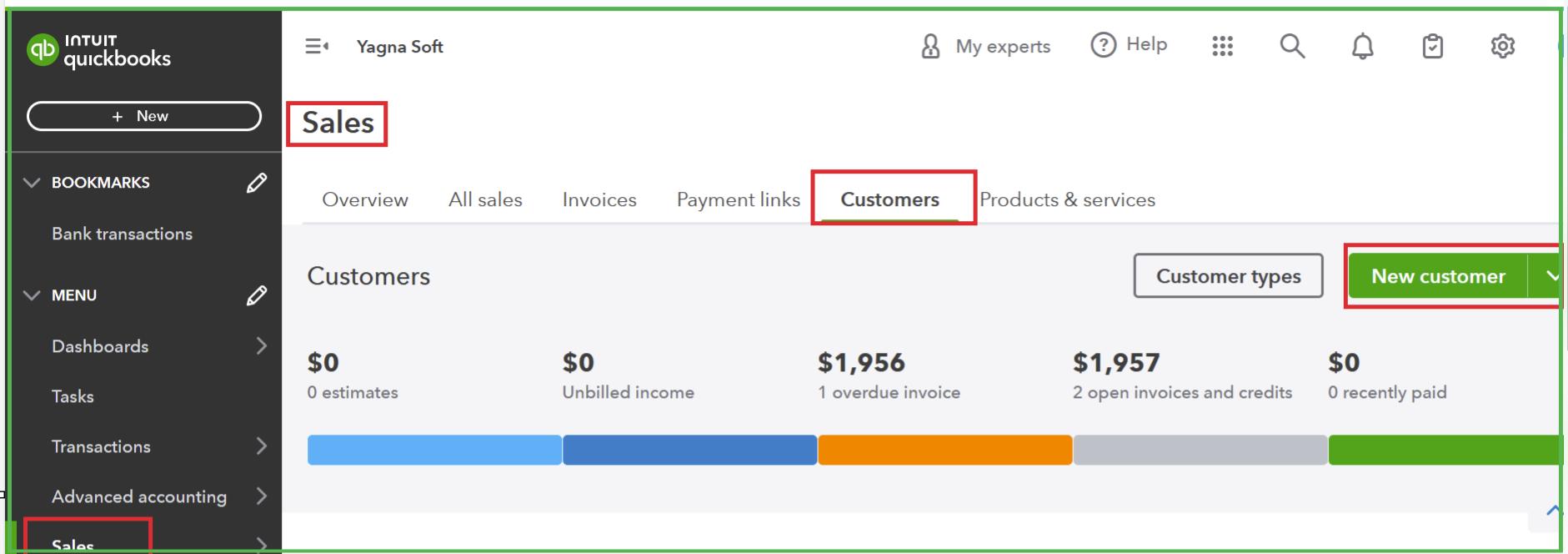Click the 2 open invoices and credits label
Viewport: 1568px width, 554px height.
(1182, 392)
